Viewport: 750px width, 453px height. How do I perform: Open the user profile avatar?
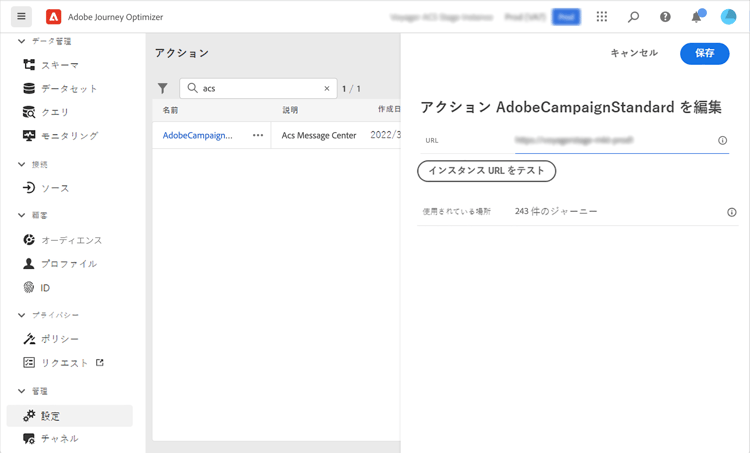(729, 17)
